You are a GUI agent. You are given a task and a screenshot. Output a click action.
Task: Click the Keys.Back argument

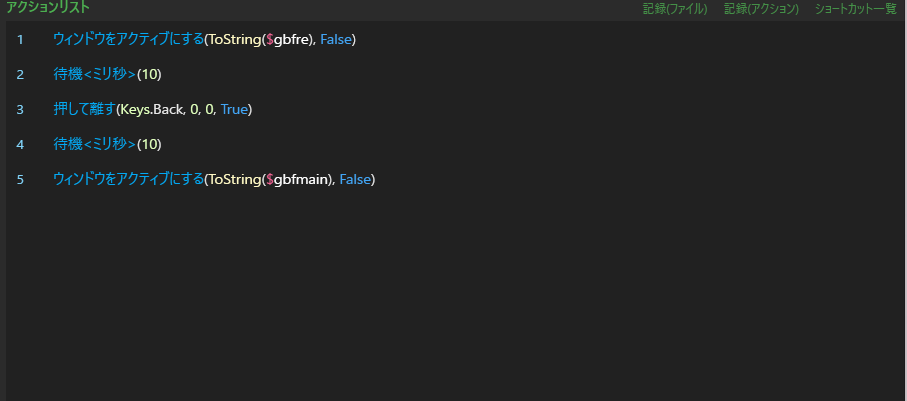click(x=151, y=110)
